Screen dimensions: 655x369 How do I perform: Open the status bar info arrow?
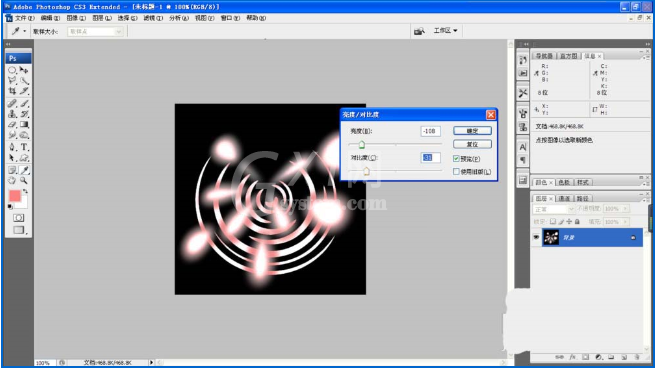click(151, 362)
